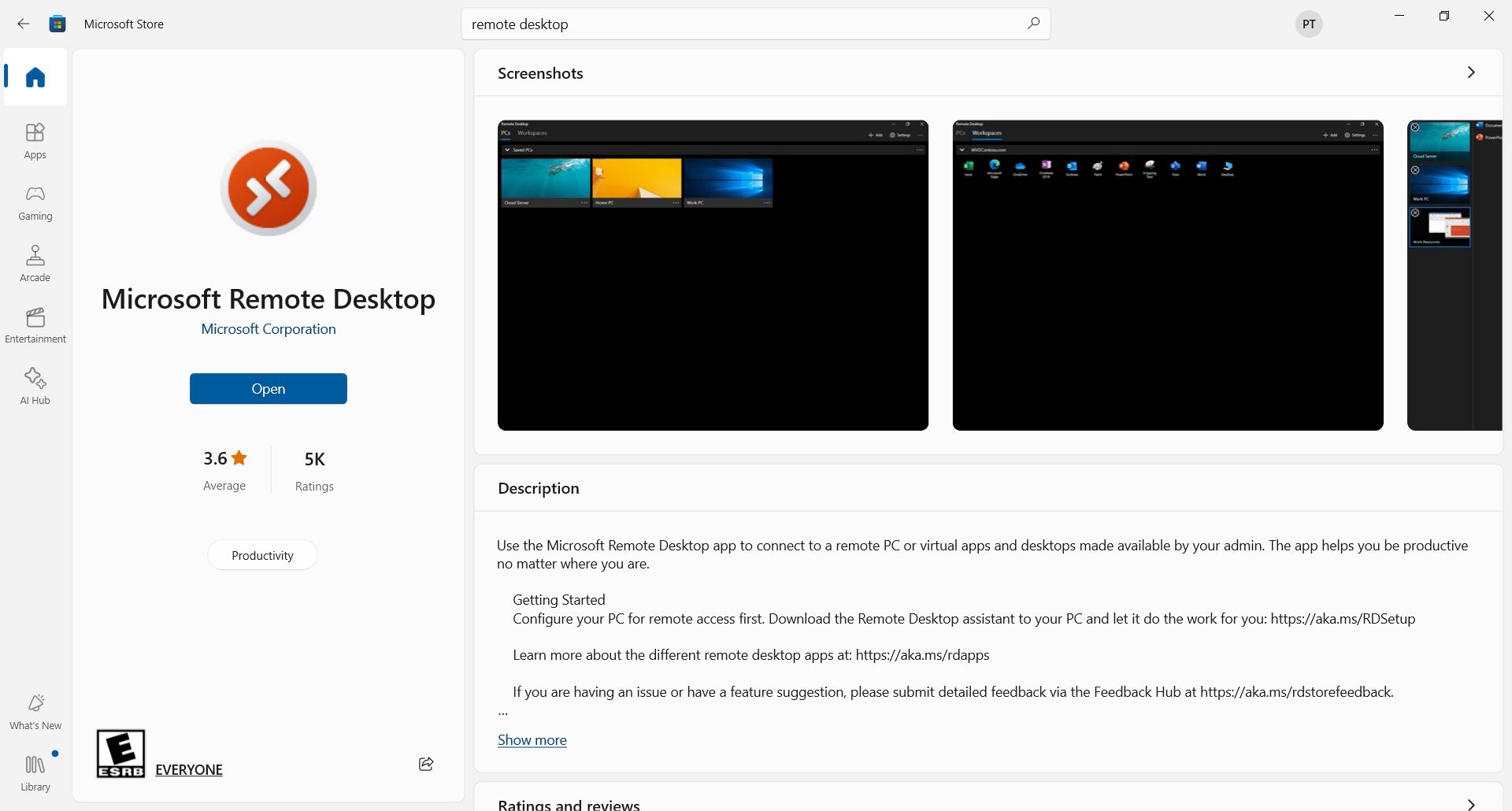The height and width of the screenshot is (811, 1512).
Task: Expand the Screenshots section chevron
Action: pyautogui.click(x=1471, y=72)
